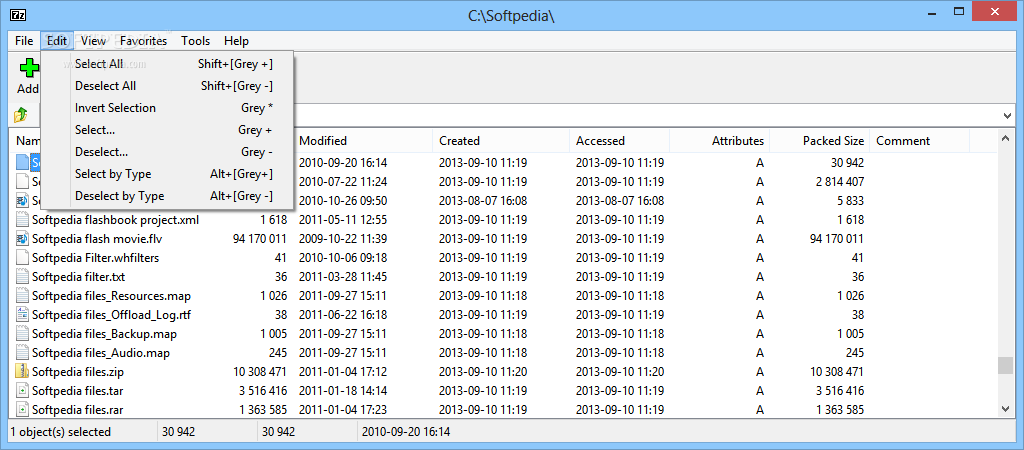Open the Tools menu
The width and height of the screenshot is (1024, 450).
point(195,41)
